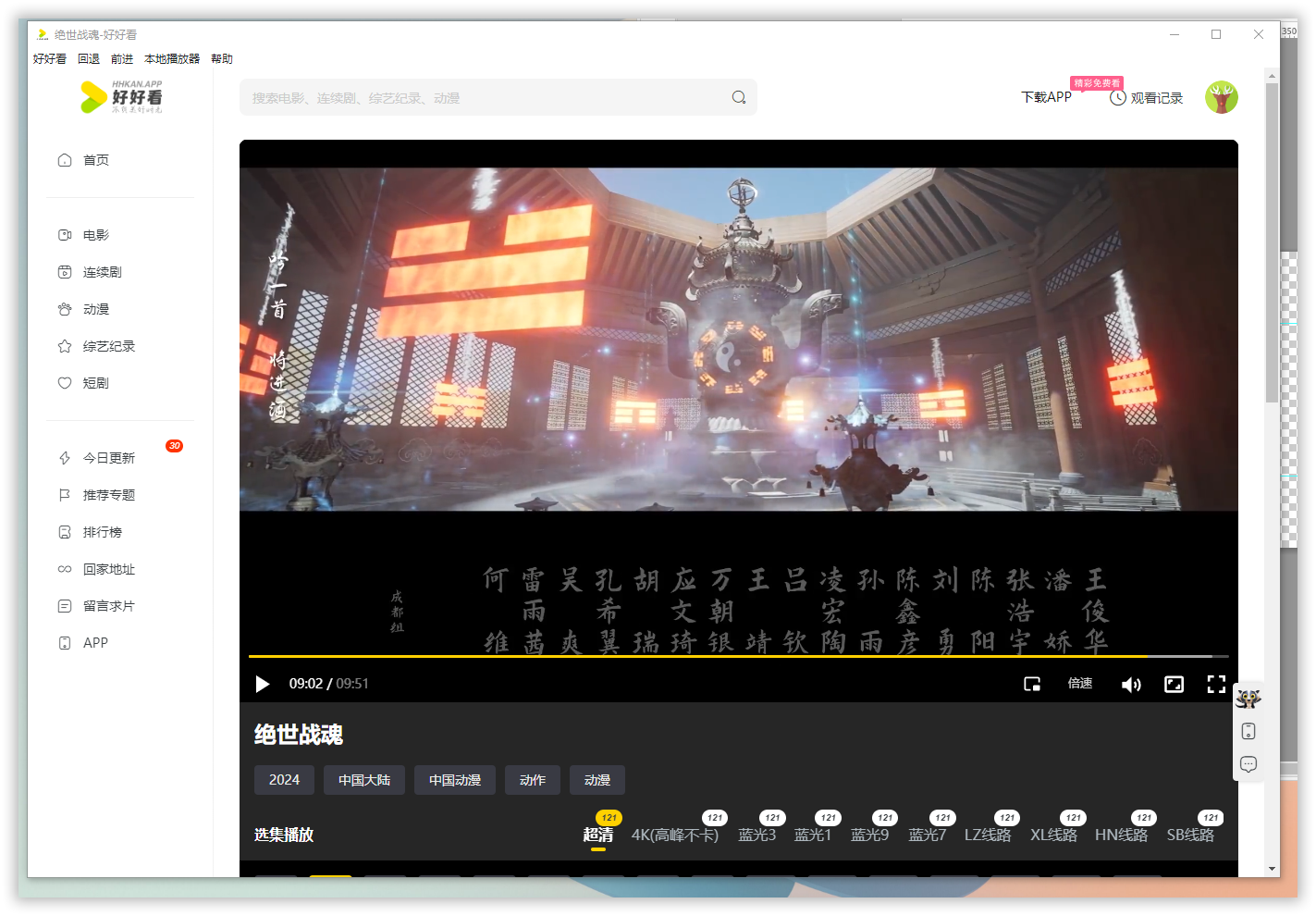The image size is (1316, 916).
Task: Select the 4K(高峰不卡) source tab
Action: tap(675, 835)
